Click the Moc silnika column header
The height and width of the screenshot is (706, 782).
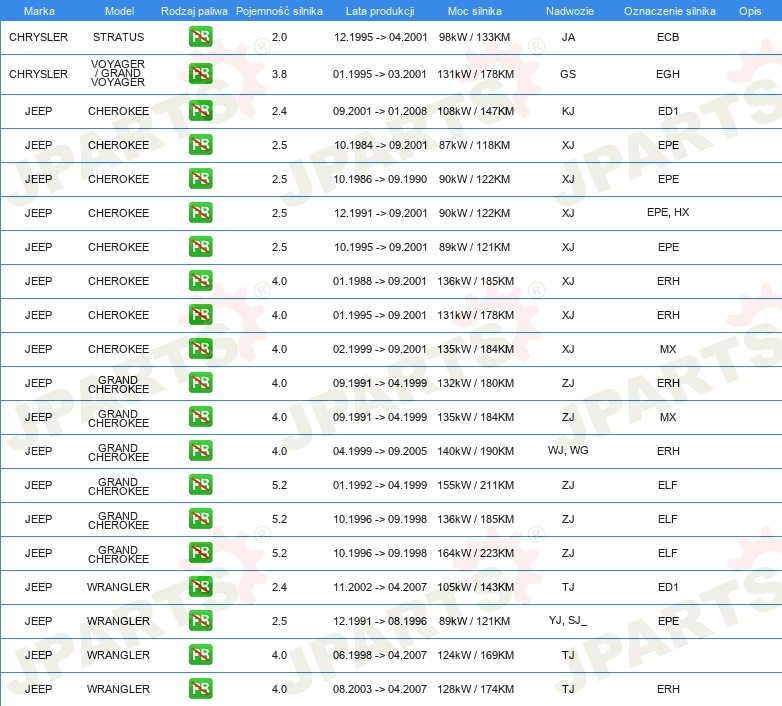[474, 11]
